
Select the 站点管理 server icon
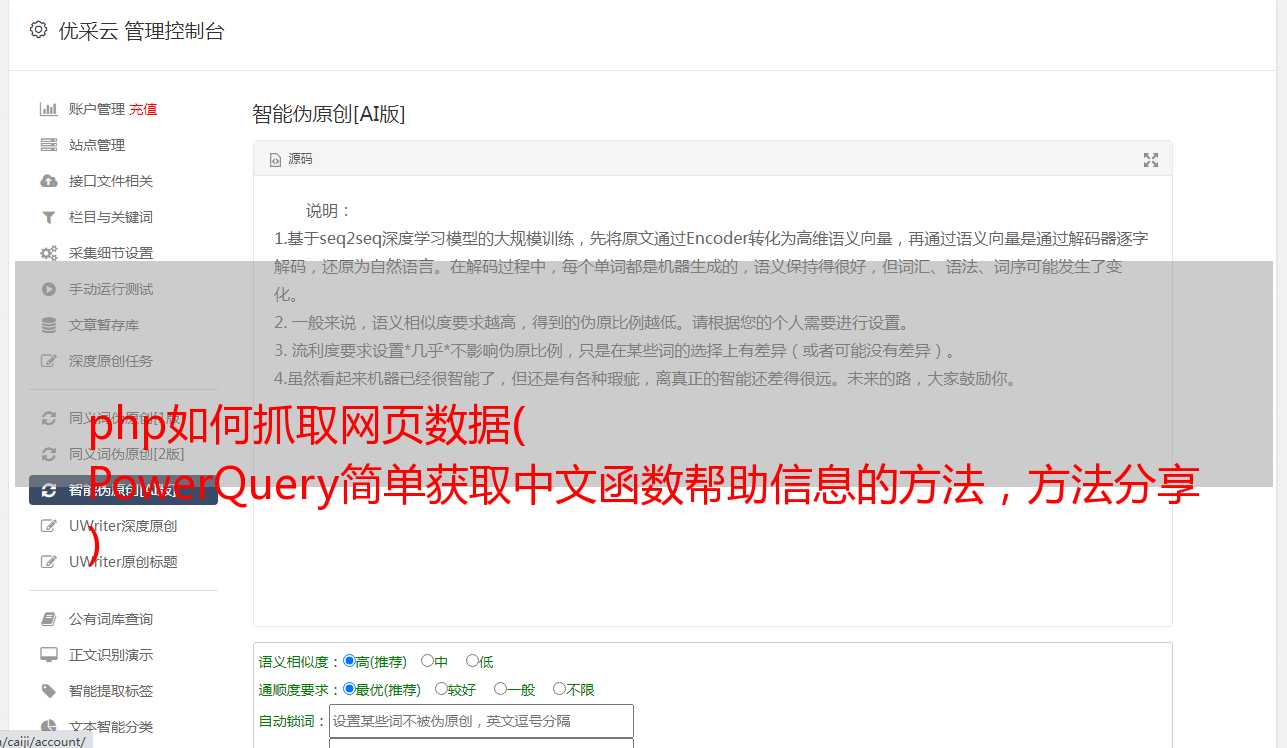(48, 145)
